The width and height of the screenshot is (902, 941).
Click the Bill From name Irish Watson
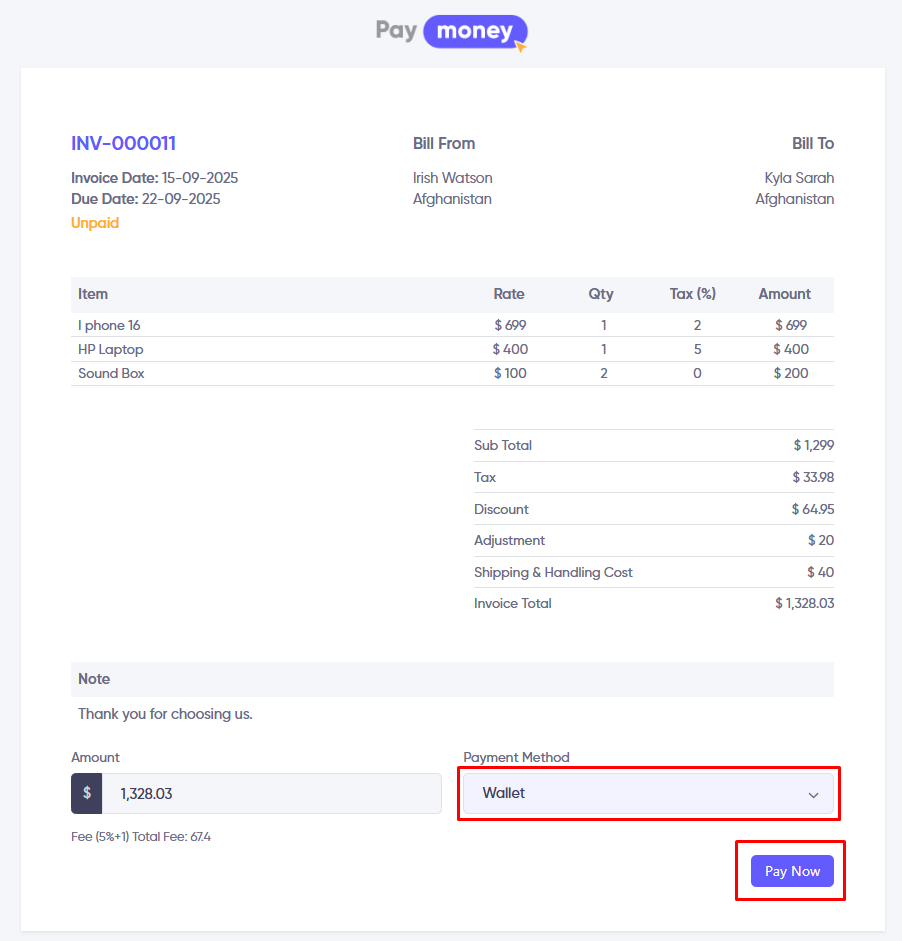452,178
